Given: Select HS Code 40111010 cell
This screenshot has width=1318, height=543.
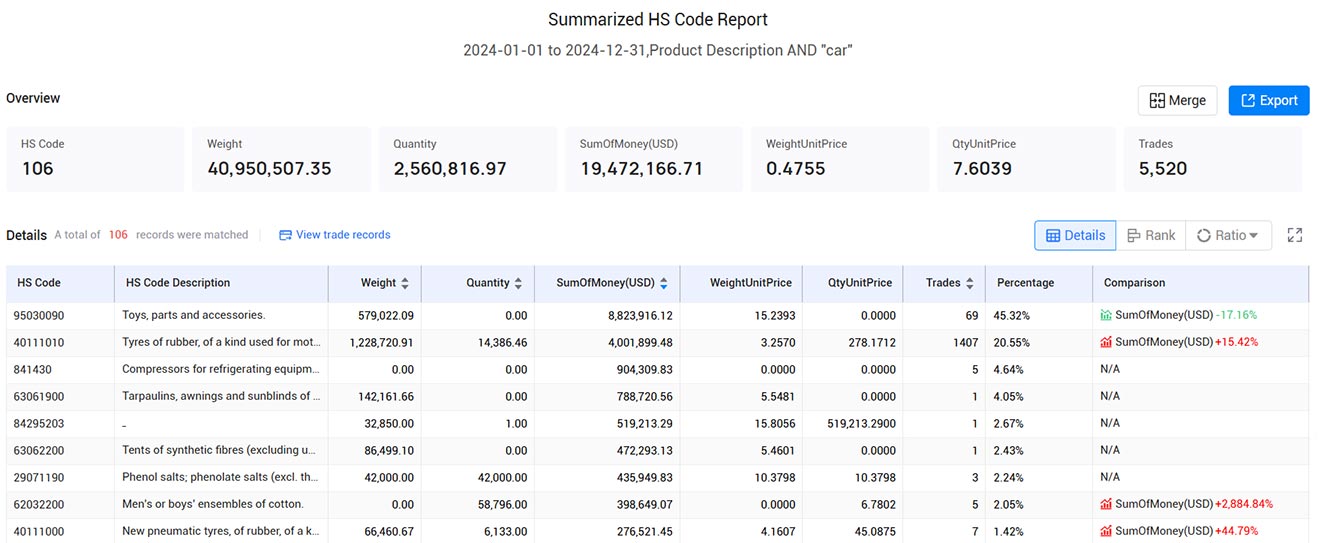Looking at the screenshot, I should coord(60,342).
